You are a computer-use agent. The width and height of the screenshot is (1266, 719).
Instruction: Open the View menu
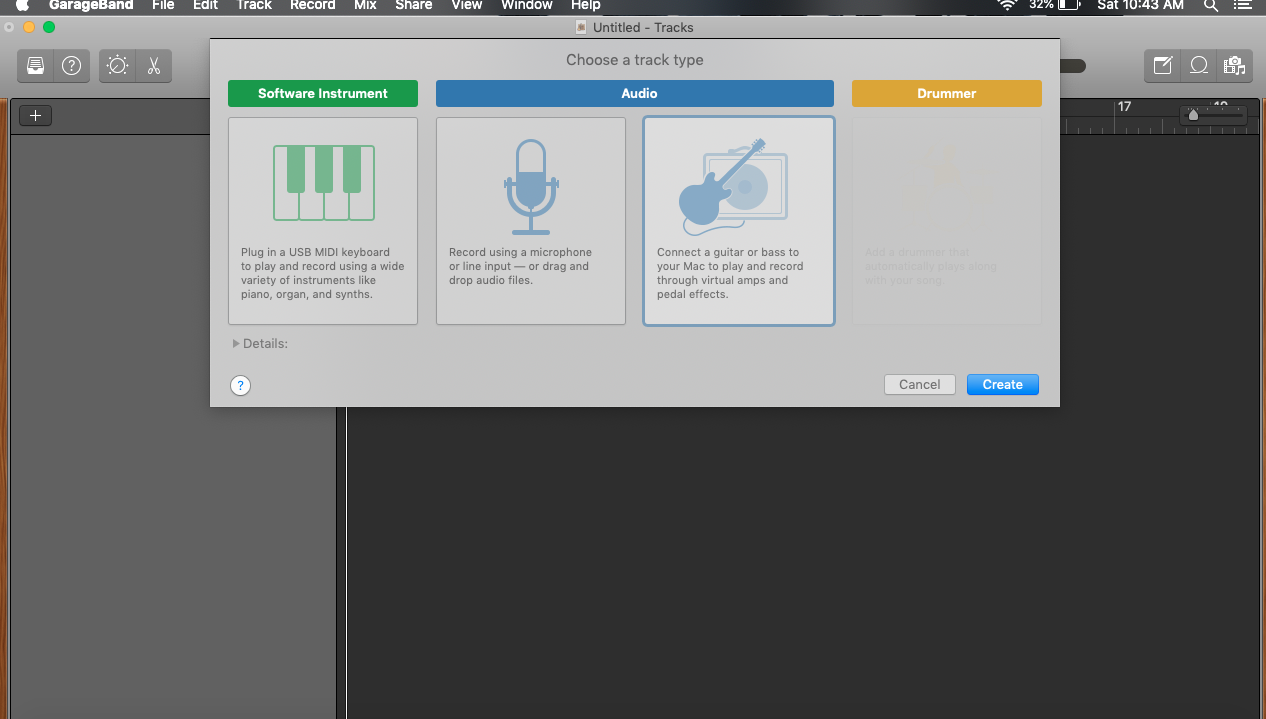467,5
